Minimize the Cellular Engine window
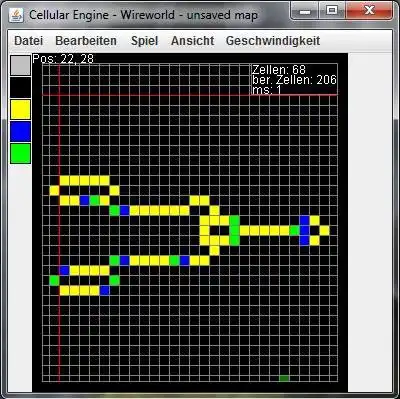 point(305,11)
